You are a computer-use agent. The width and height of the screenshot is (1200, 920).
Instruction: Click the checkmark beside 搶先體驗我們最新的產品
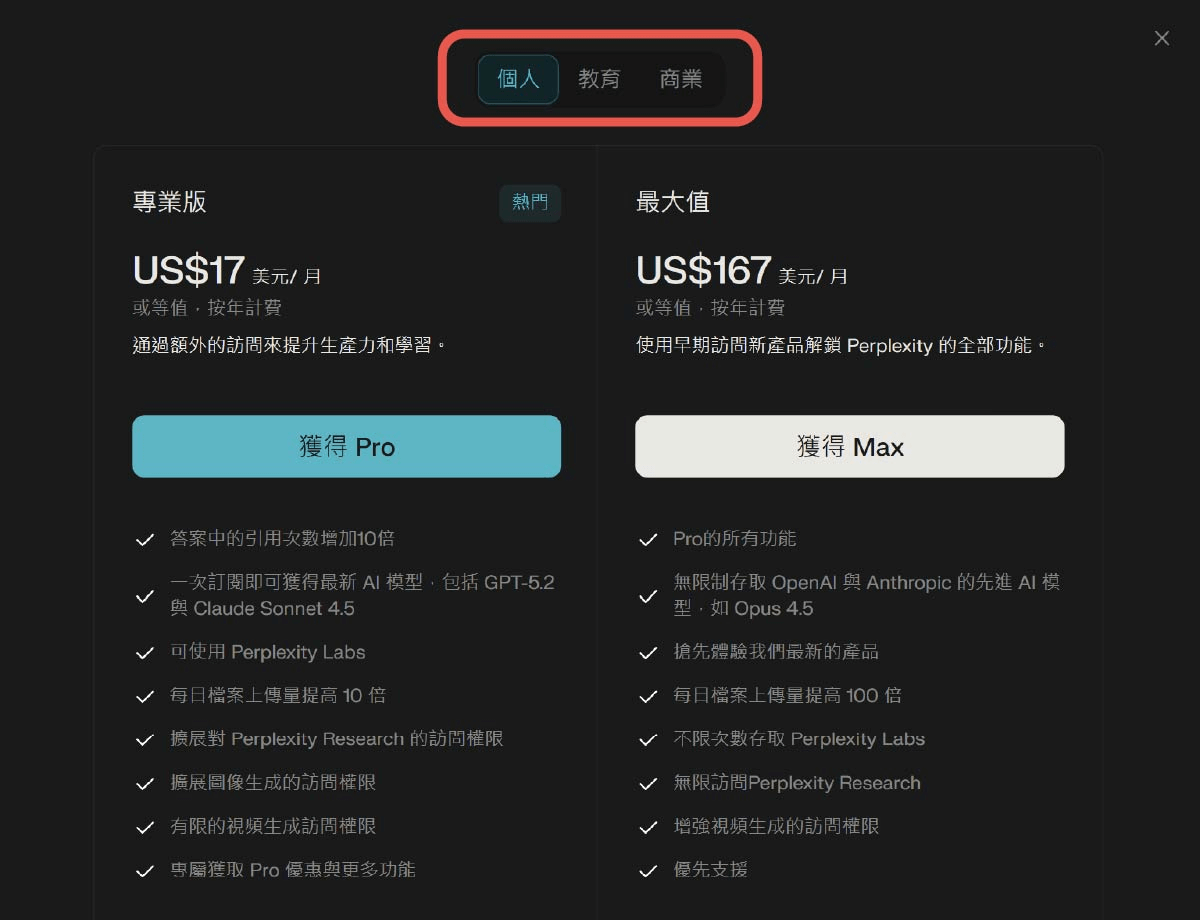[x=648, y=652]
